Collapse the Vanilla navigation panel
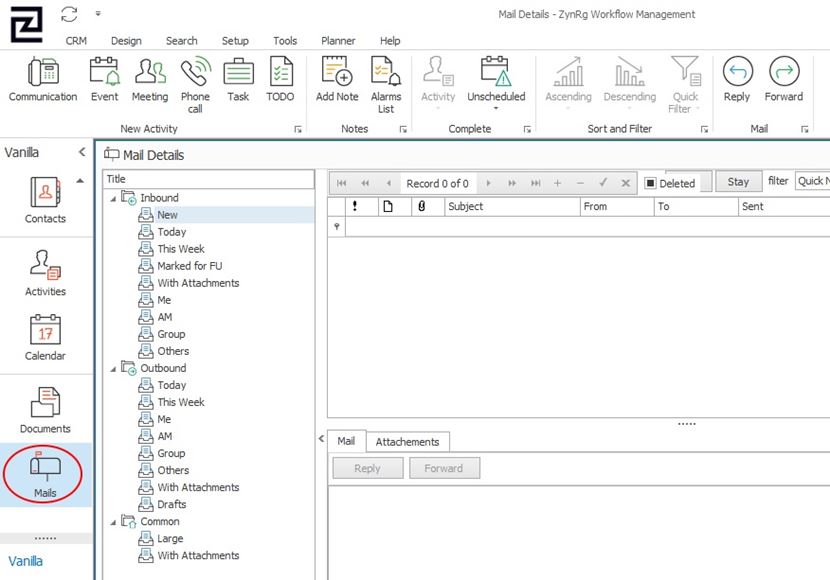Screen dimensions: 830x580 (82, 152)
